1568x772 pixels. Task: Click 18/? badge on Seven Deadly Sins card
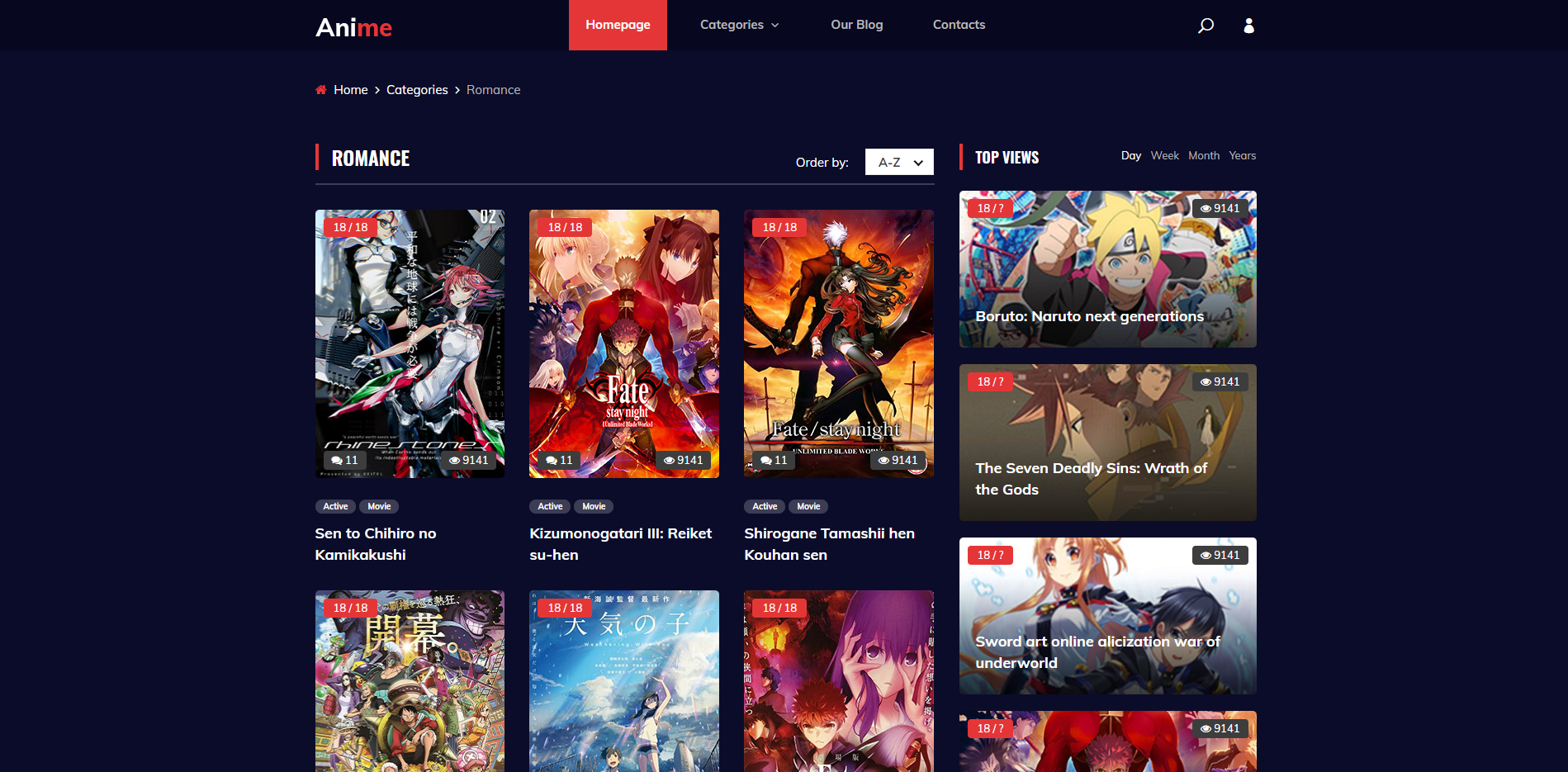(990, 381)
